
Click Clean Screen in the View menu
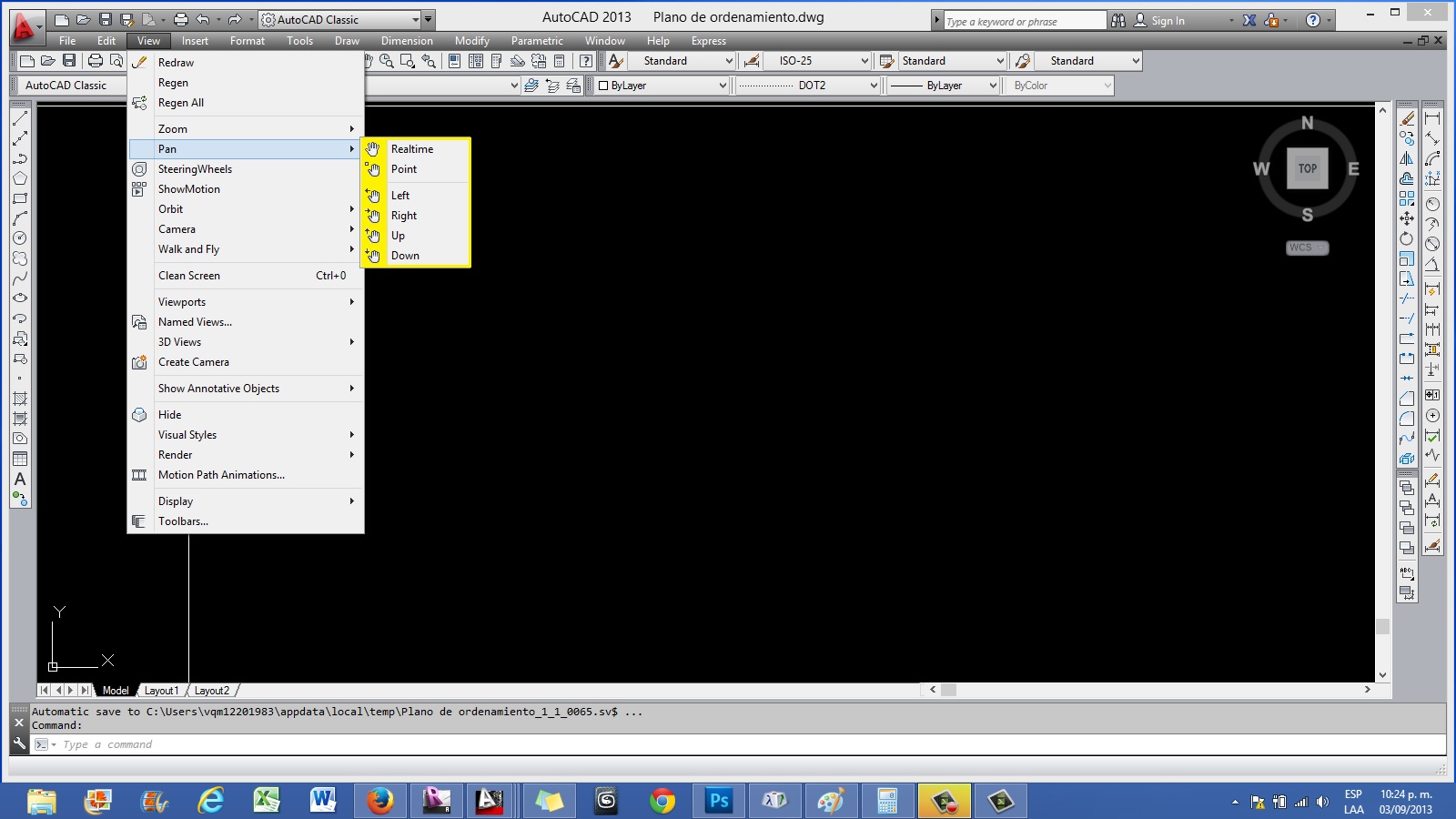(x=188, y=275)
